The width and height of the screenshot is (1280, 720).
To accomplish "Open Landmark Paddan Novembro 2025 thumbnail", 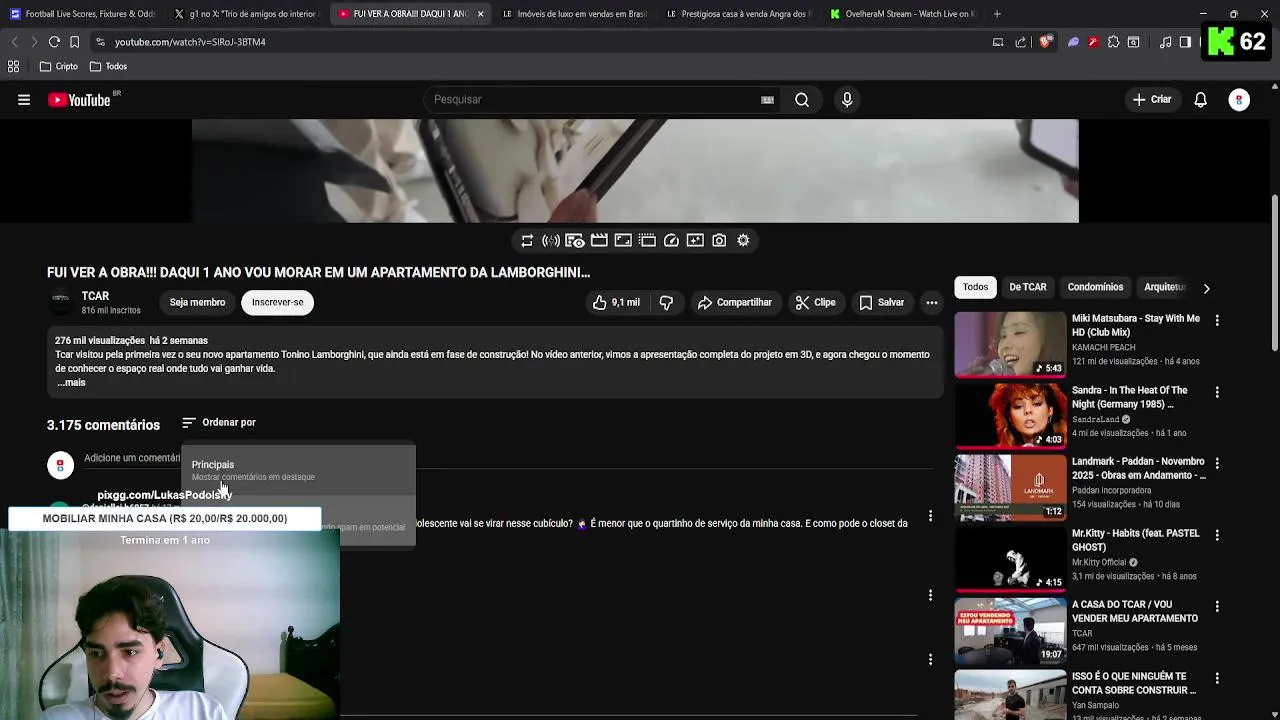I will [x=1010, y=487].
